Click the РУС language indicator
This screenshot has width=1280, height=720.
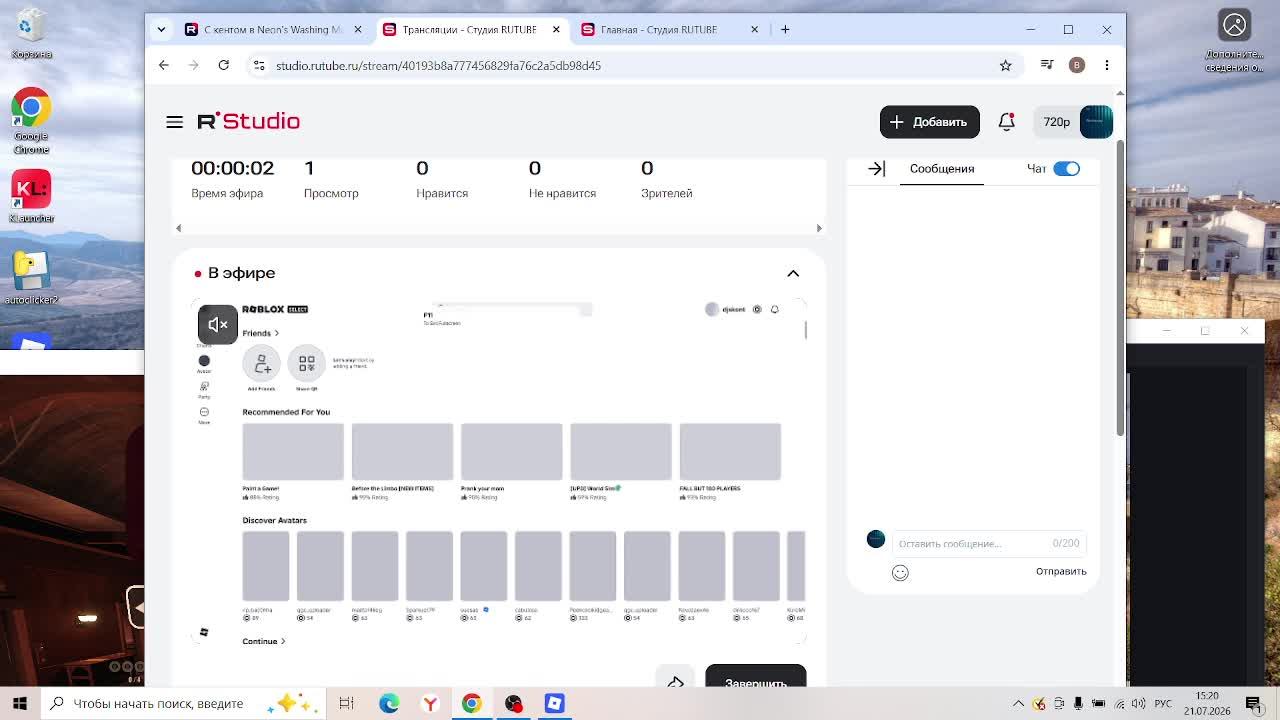click(x=1163, y=703)
